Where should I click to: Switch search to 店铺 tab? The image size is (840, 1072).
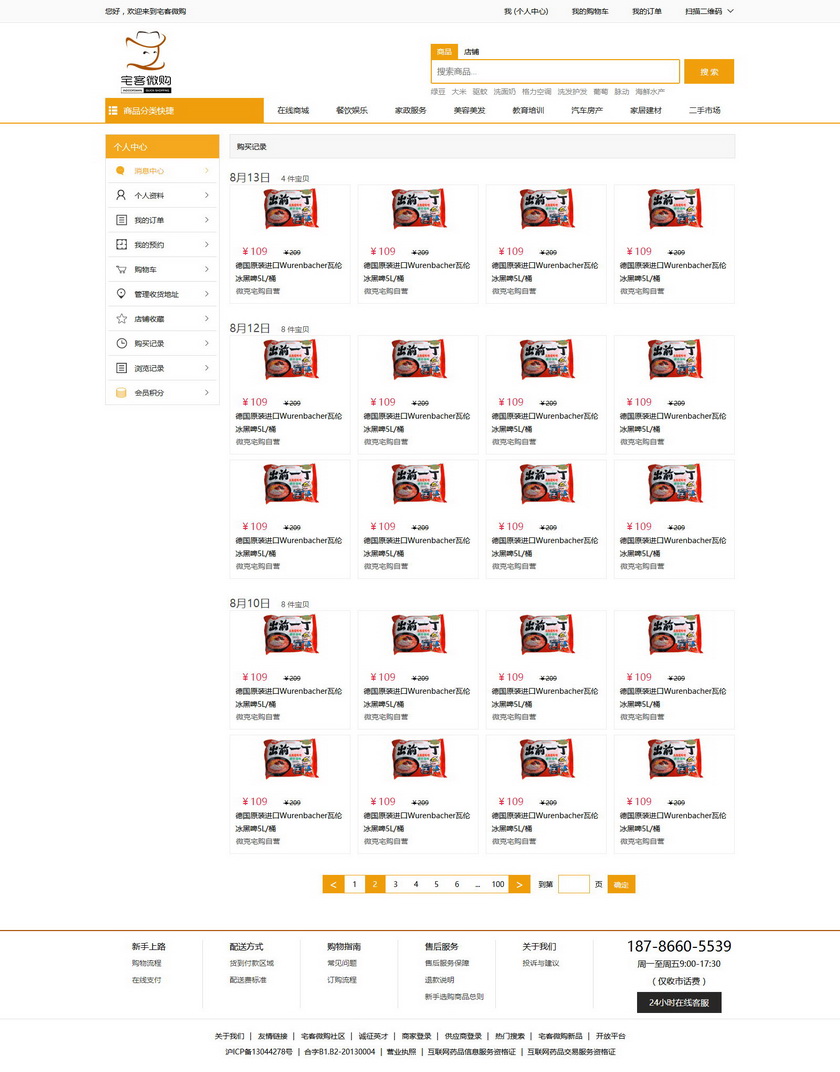472,51
